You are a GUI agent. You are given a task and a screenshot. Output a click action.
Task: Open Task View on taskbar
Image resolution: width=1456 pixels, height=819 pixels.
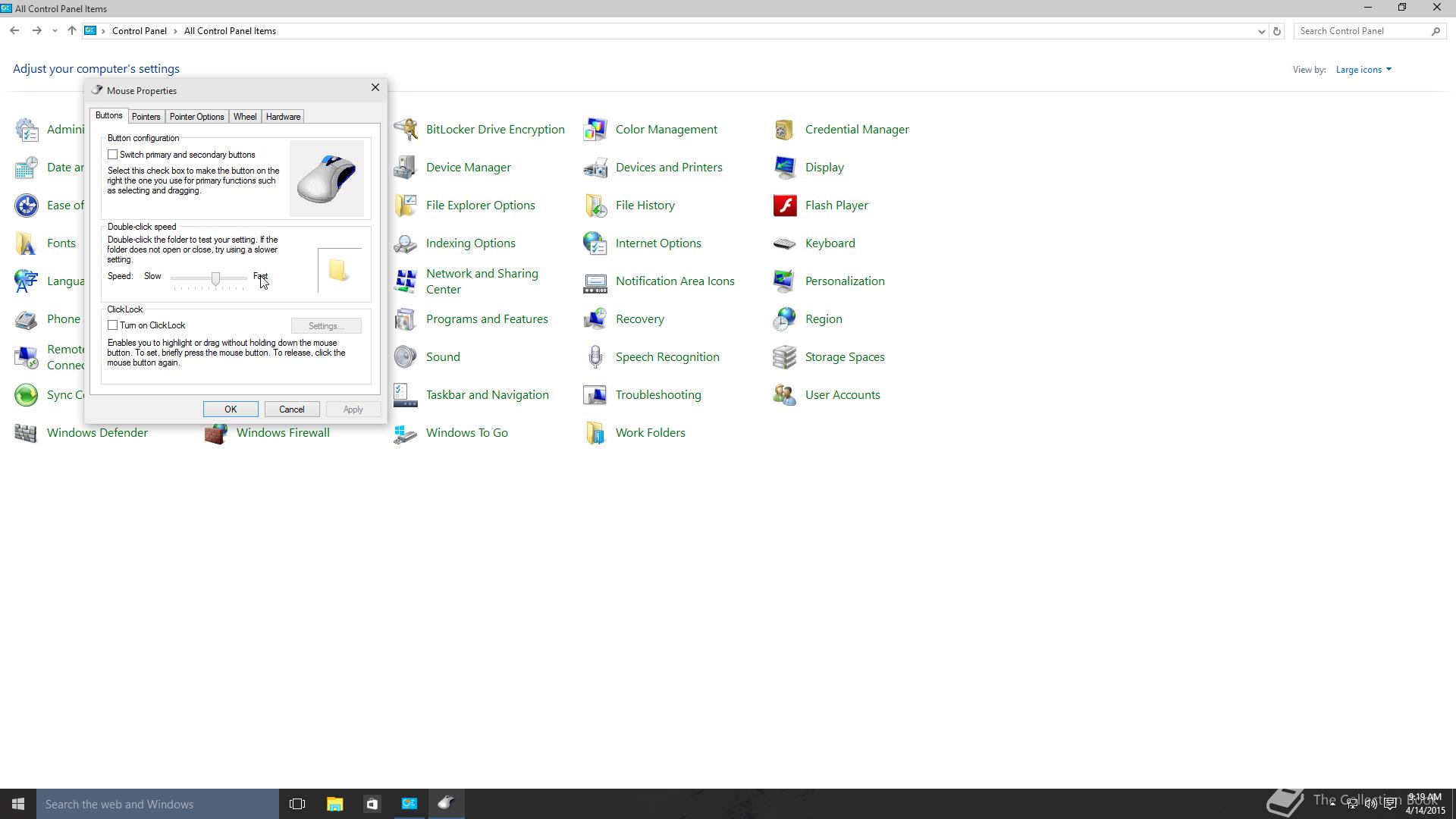tap(297, 804)
